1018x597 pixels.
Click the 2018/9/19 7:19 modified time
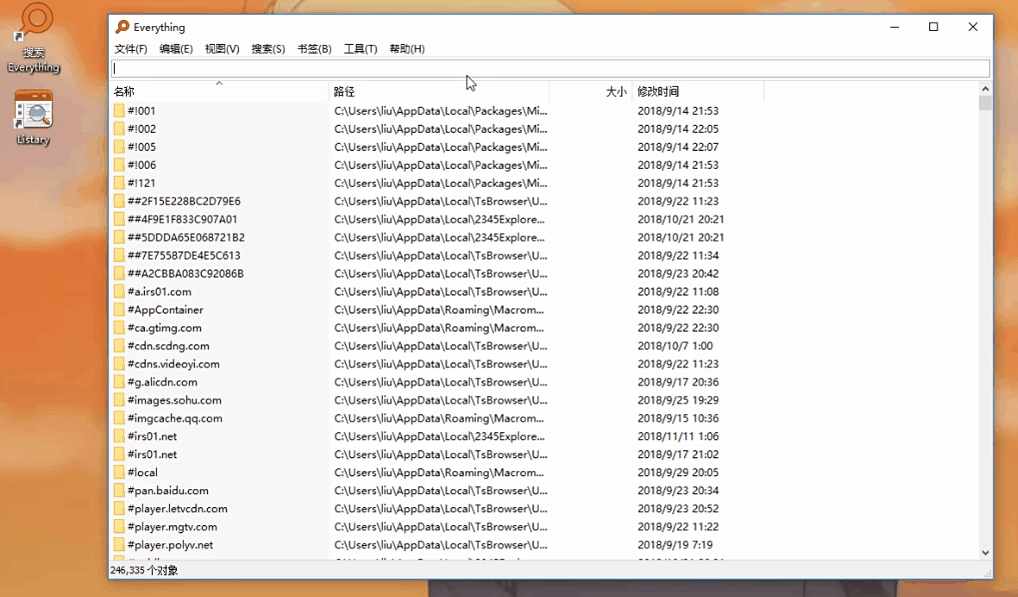coord(675,545)
